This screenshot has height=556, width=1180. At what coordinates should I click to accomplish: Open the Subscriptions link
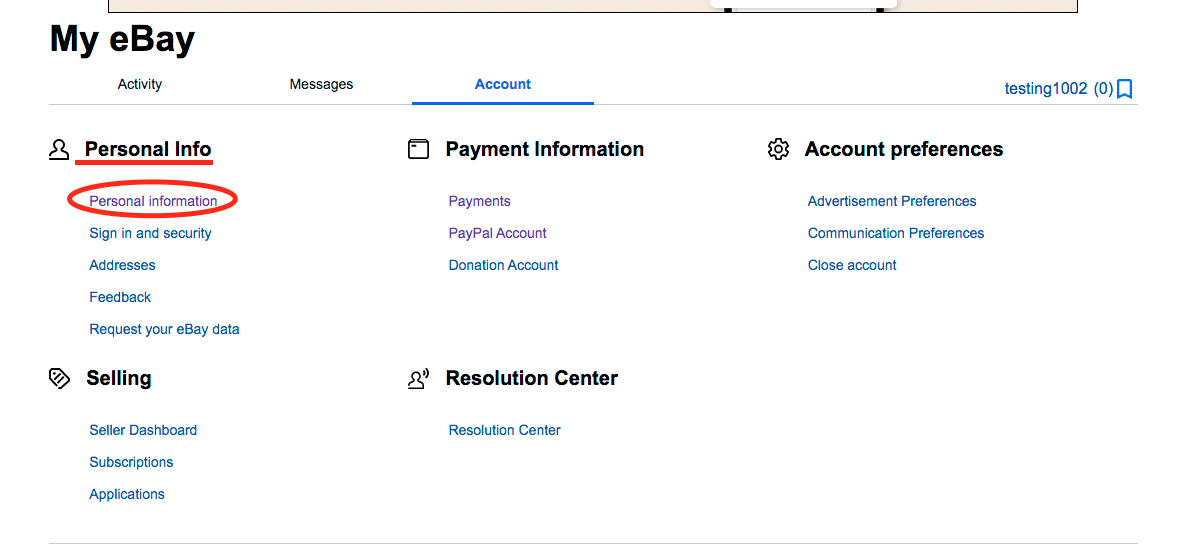132,462
